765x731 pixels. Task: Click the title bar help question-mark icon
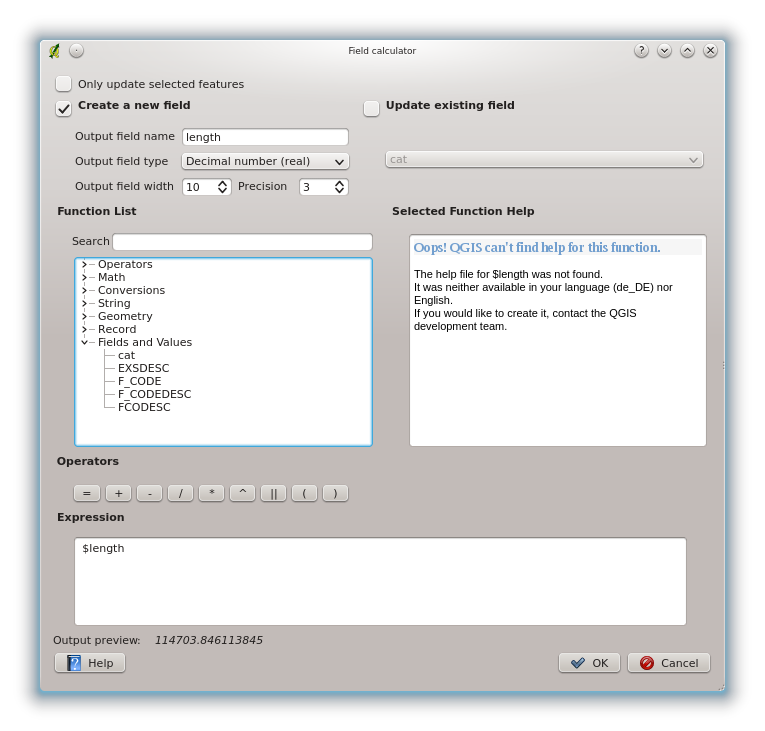pyautogui.click(x=641, y=50)
